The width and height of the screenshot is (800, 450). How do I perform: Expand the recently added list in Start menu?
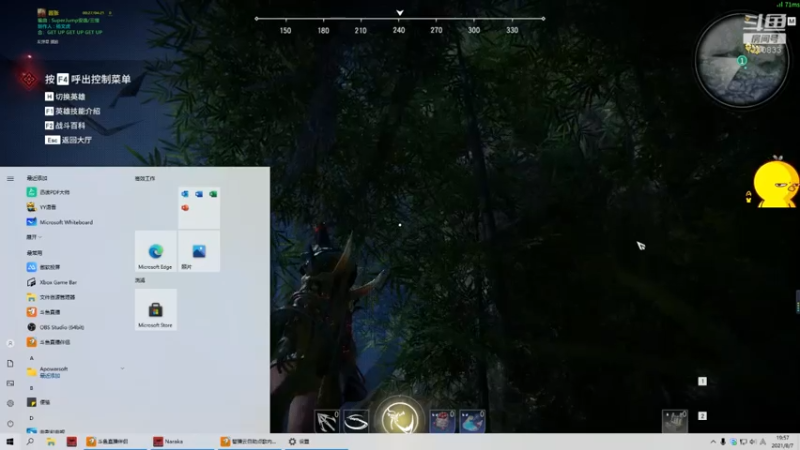point(34,237)
